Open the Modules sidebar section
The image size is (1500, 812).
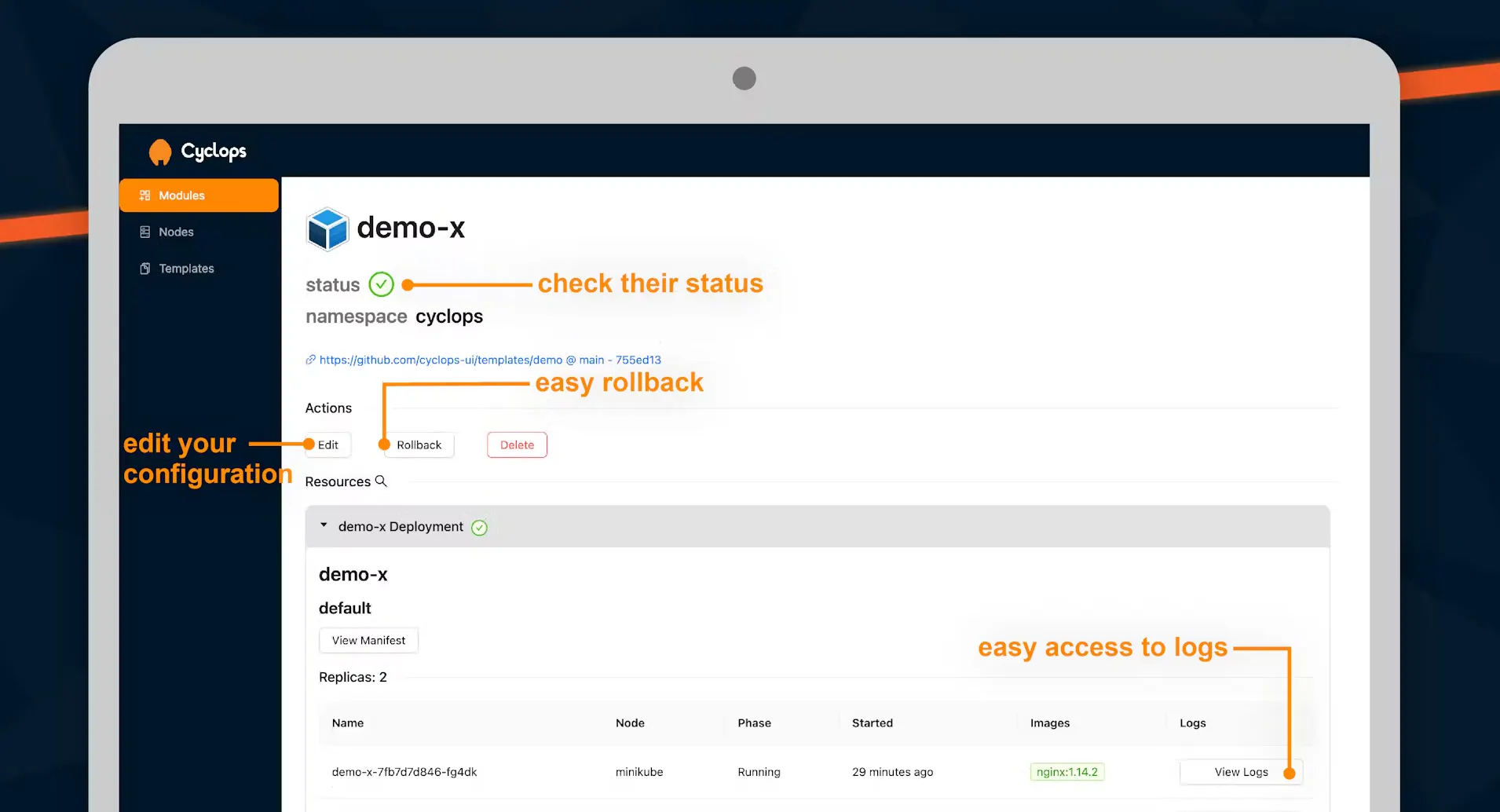199,196
